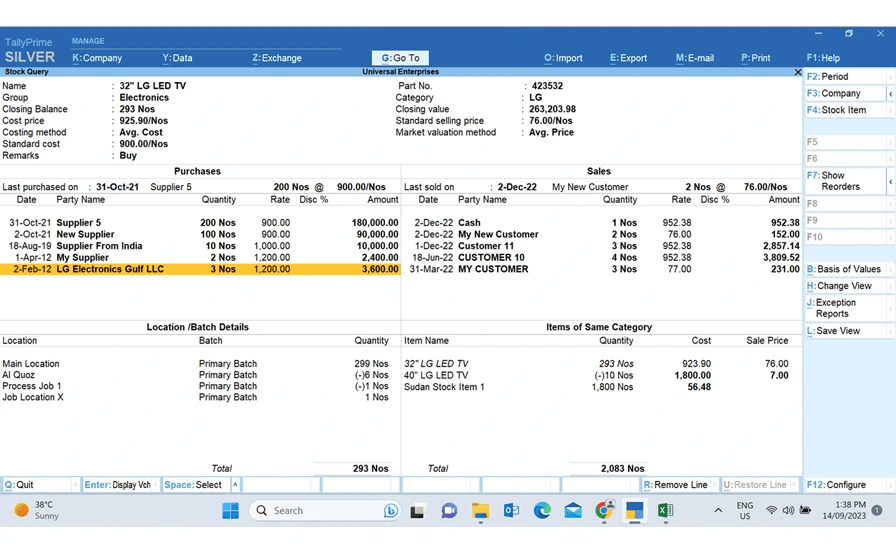Select Customer 11 sales row

602,246
